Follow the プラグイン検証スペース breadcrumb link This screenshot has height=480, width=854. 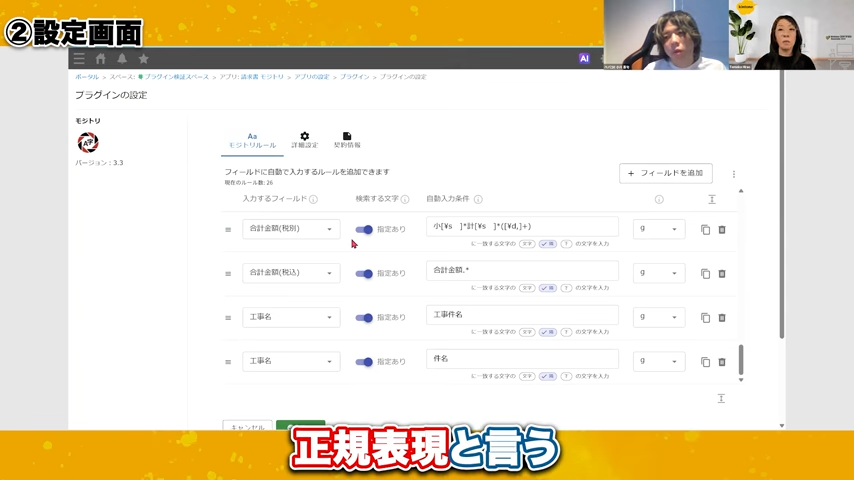pyautogui.click(x=176, y=77)
